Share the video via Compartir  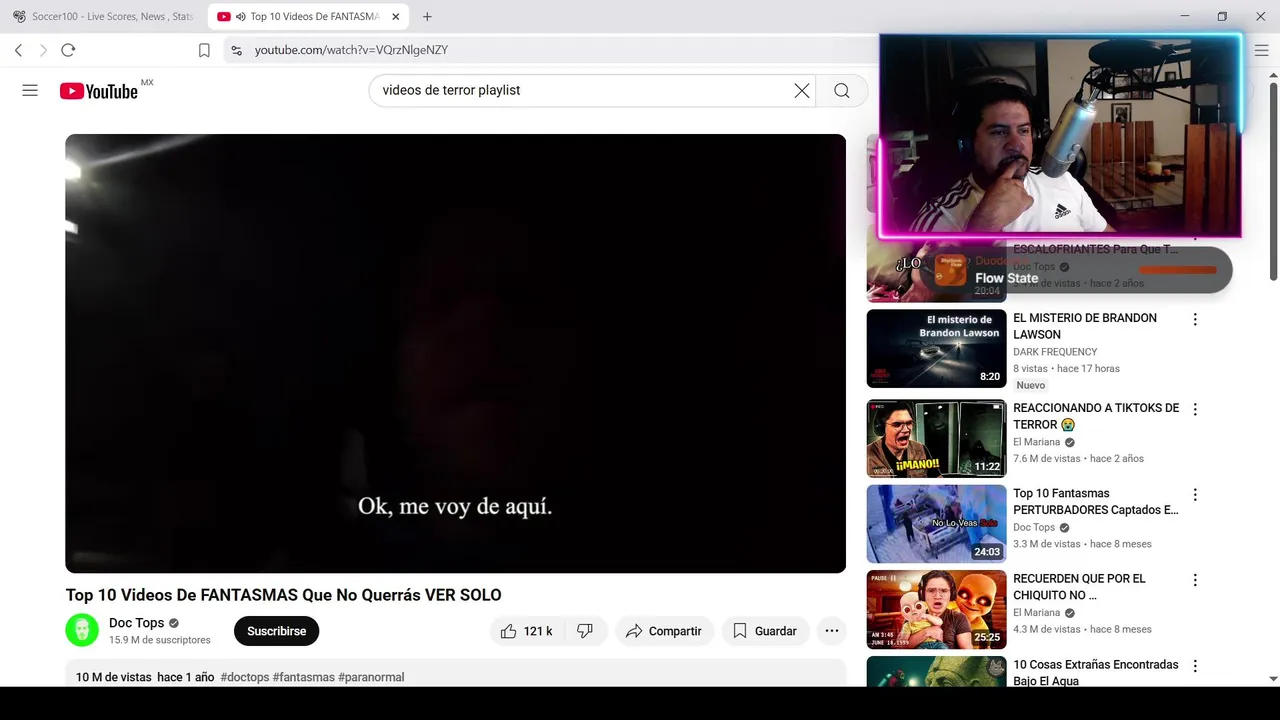(664, 631)
